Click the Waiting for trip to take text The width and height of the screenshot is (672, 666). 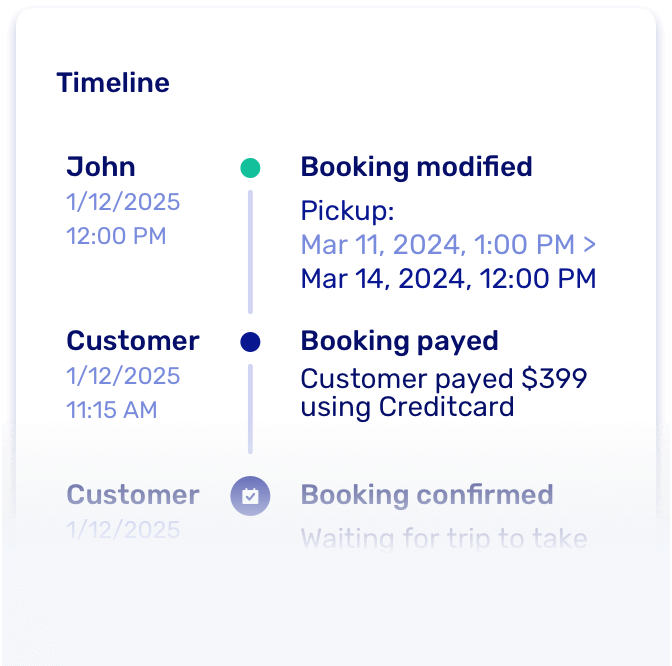tap(443, 540)
